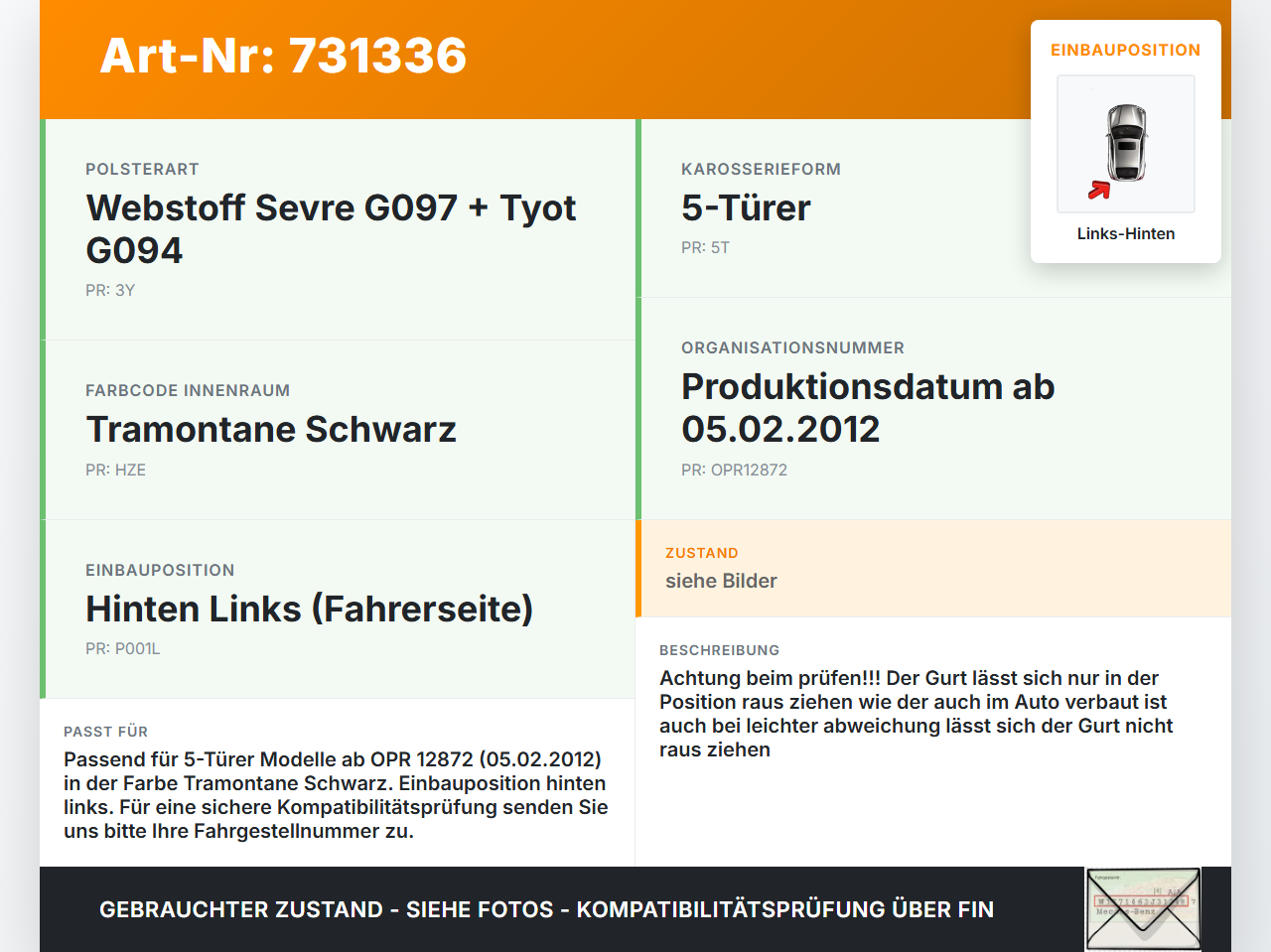Click the Tramontane Schwarz color code card

pyautogui.click(x=338, y=430)
